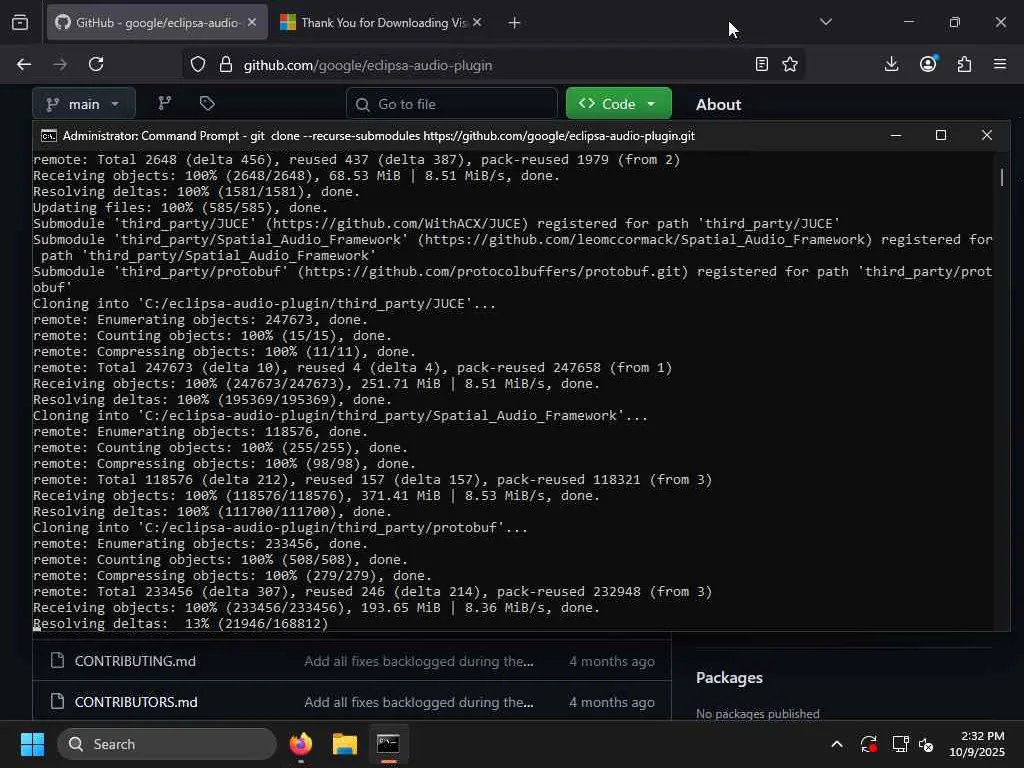Viewport: 1024px width, 768px height.
Task: Close the Thank You for Downloading tab
Action: [477, 23]
